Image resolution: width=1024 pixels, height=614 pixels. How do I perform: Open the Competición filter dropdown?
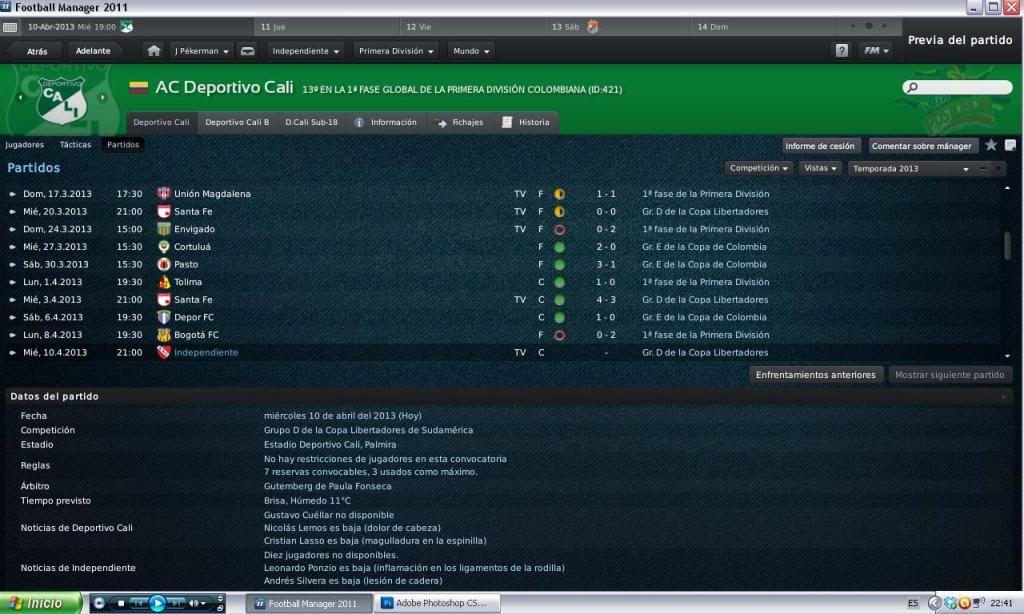click(x=759, y=168)
